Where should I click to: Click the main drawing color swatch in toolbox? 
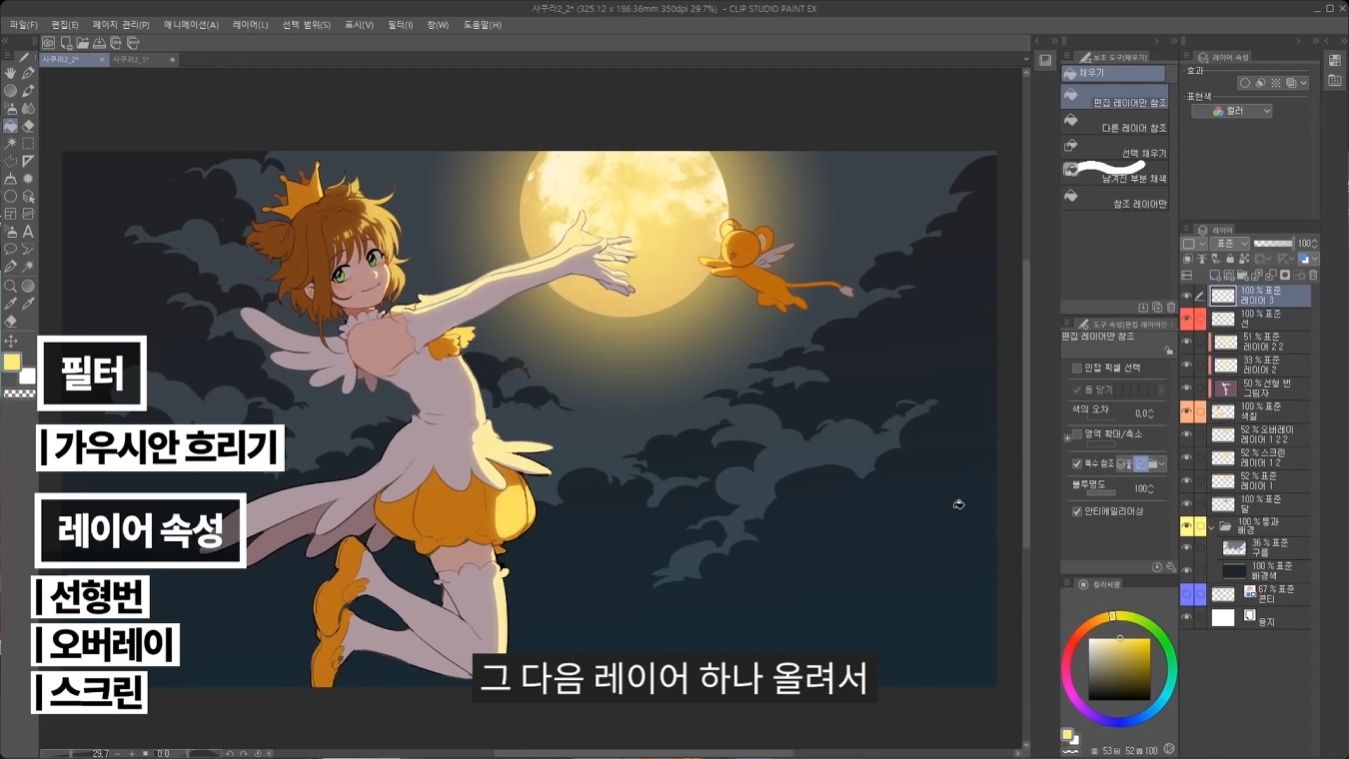[12, 362]
